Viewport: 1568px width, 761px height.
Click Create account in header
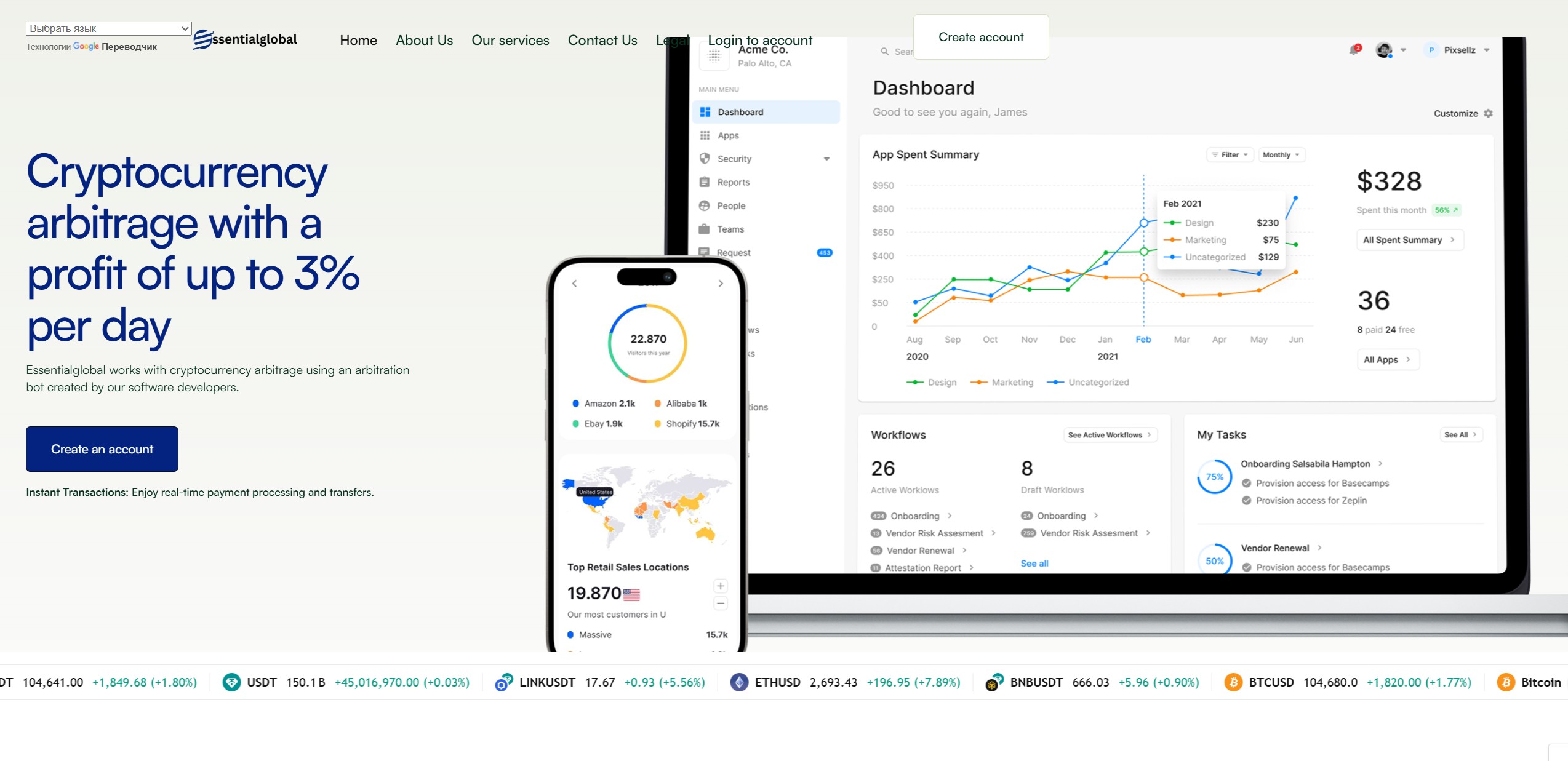point(981,37)
